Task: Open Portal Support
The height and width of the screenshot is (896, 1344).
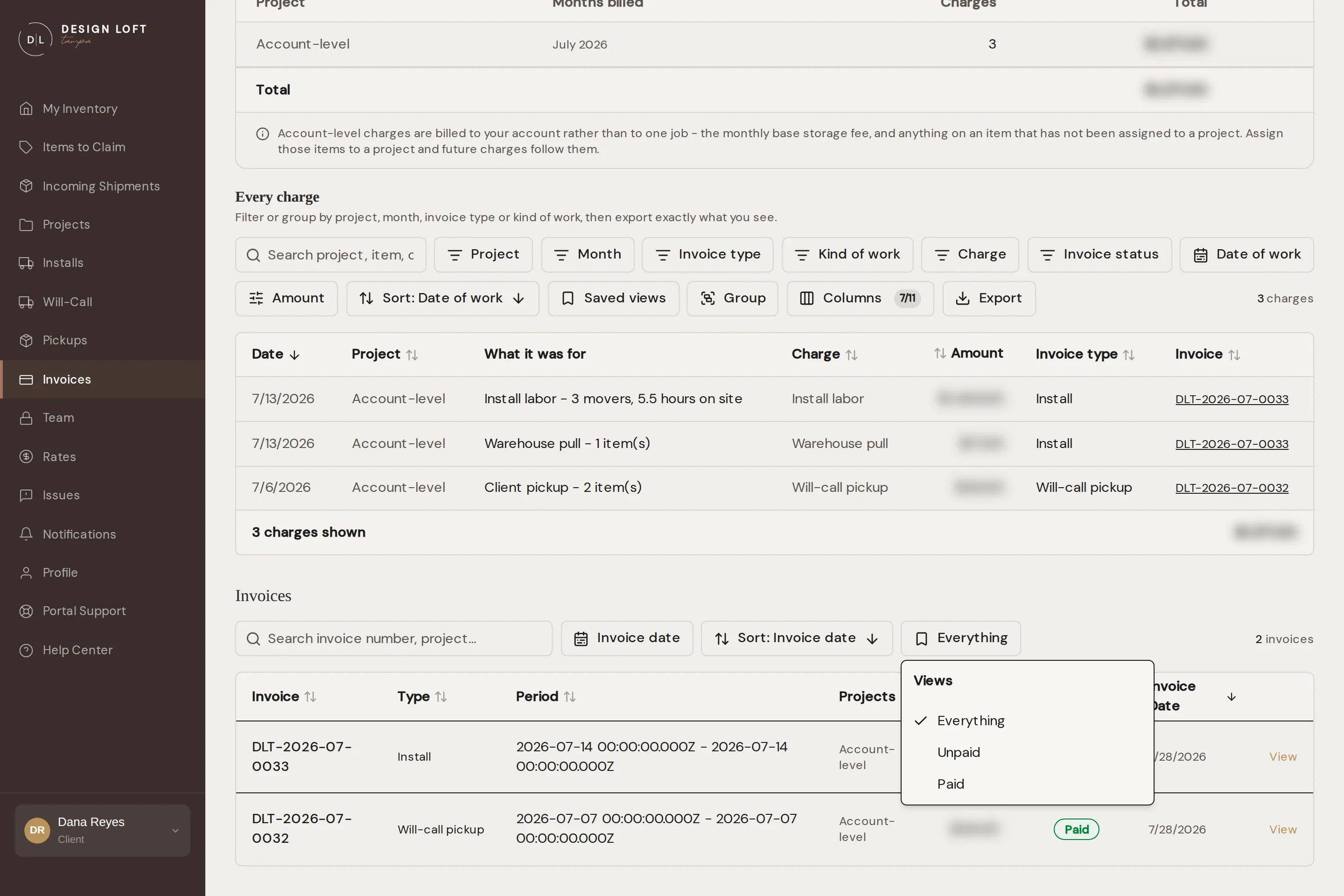Action: click(x=103, y=611)
